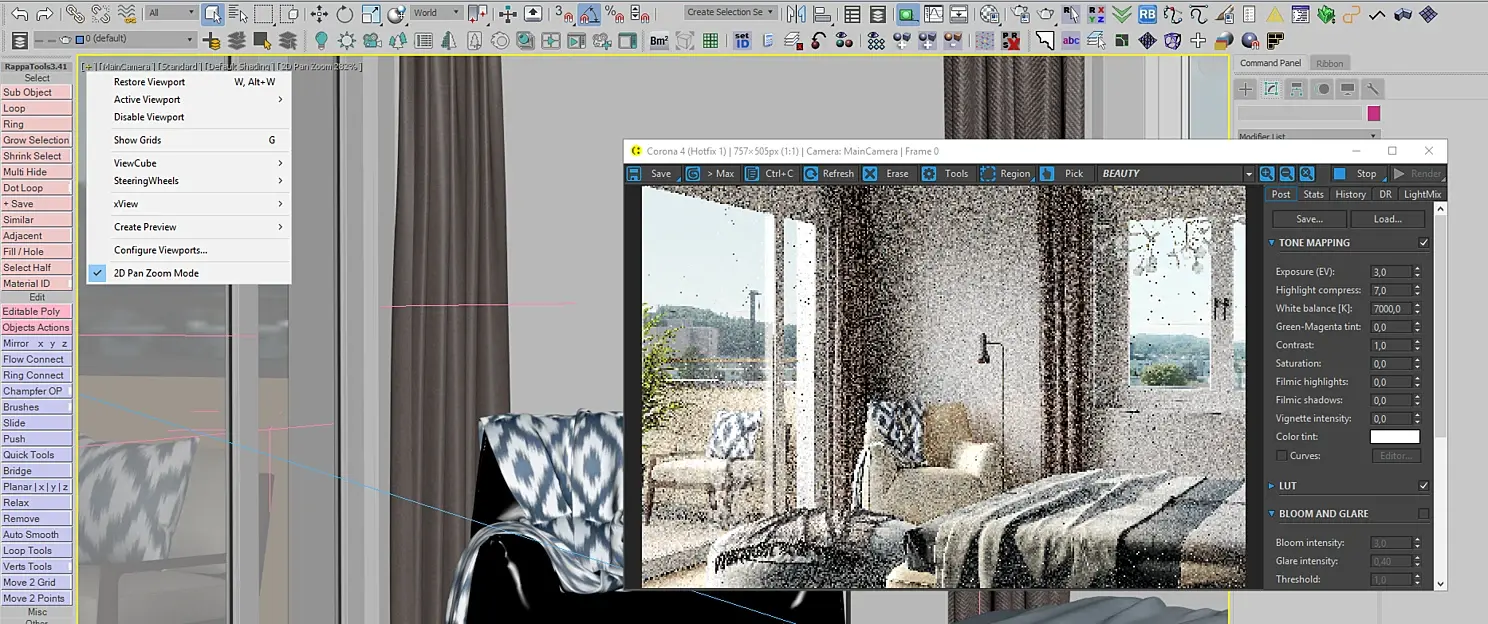Click Refresh in Corona toolbar
Screen dimensions: 1488x624
(x=829, y=173)
